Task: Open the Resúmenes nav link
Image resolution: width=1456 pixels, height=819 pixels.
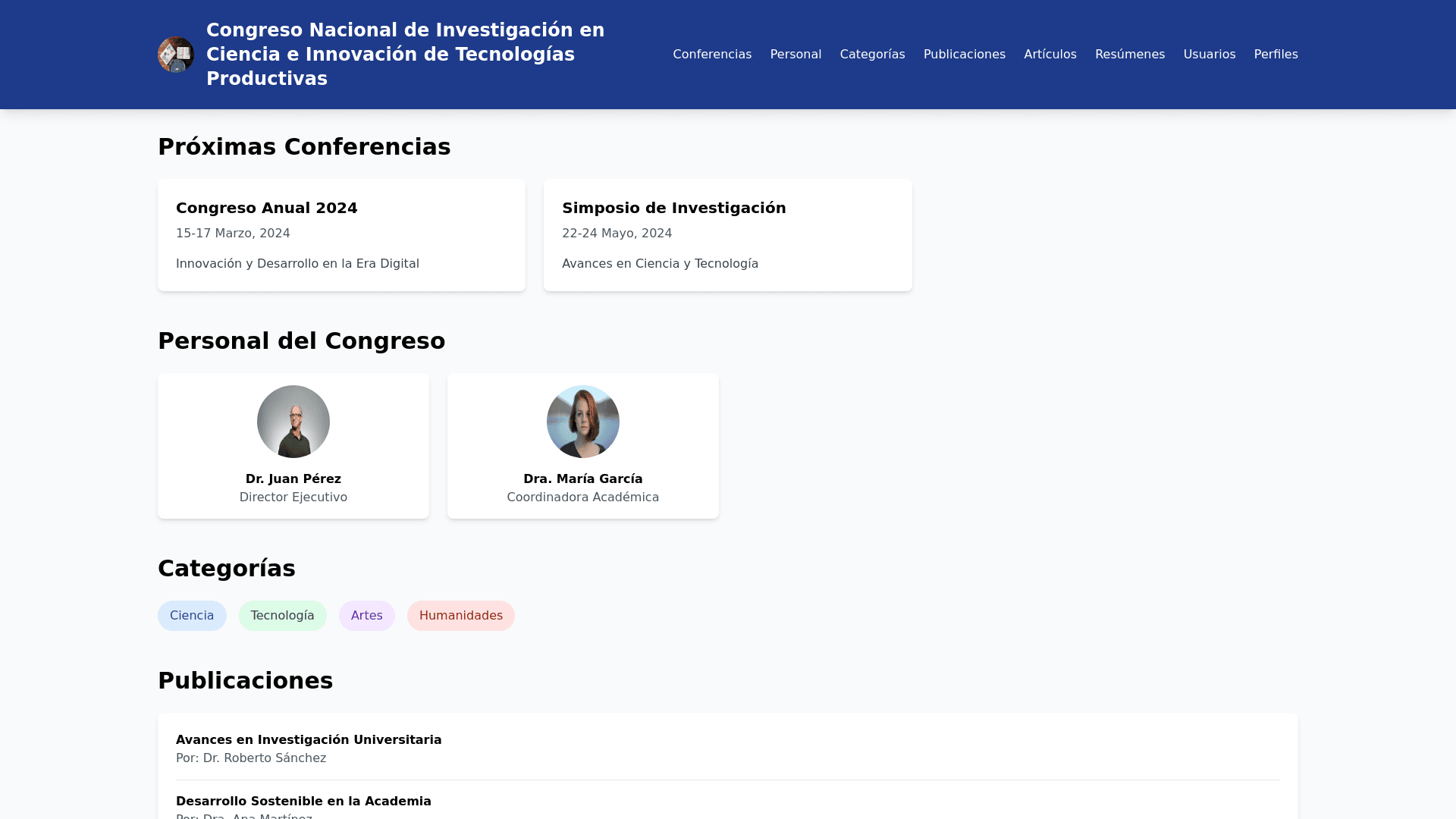Action: [x=1129, y=55]
